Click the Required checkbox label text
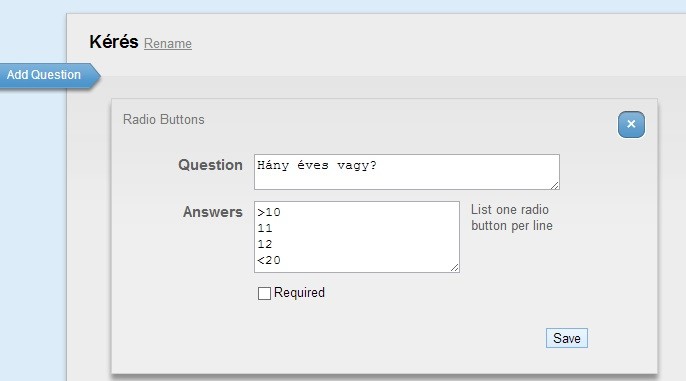 299,293
